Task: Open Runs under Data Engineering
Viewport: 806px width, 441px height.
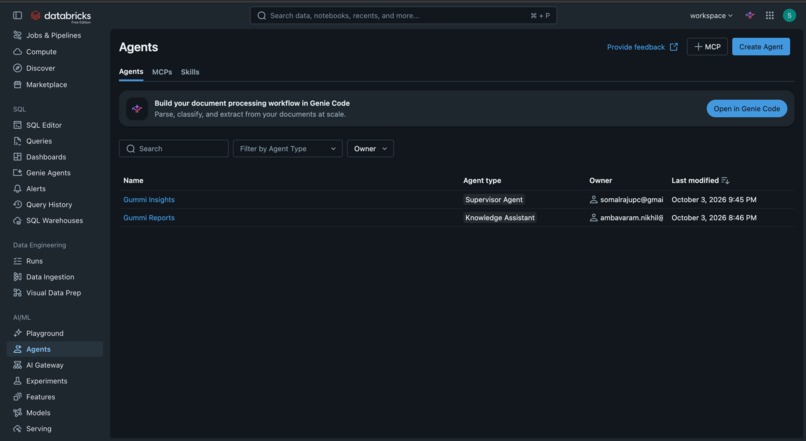Action: click(x=34, y=261)
